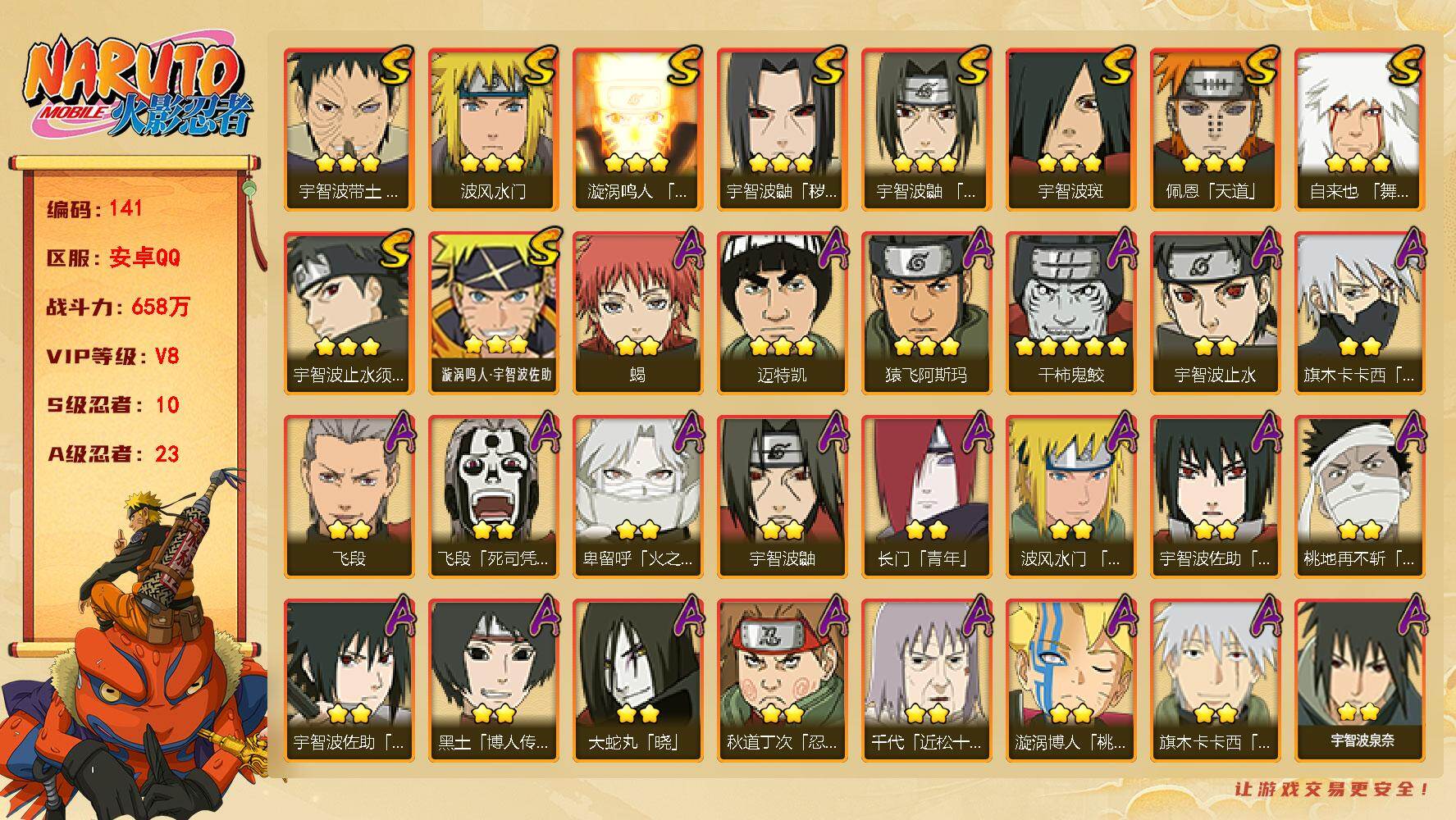Choose the 猿飞阿斯玛 ninja portrait
1456x820 pixels.
pos(926,312)
